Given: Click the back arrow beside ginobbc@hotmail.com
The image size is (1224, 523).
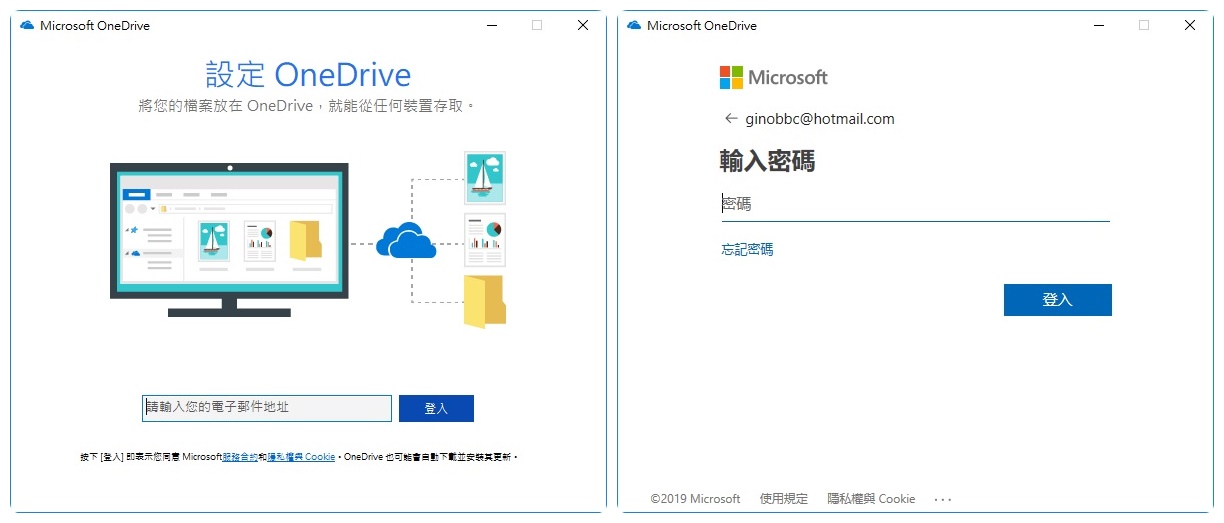Looking at the screenshot, I should coord(730,118).
